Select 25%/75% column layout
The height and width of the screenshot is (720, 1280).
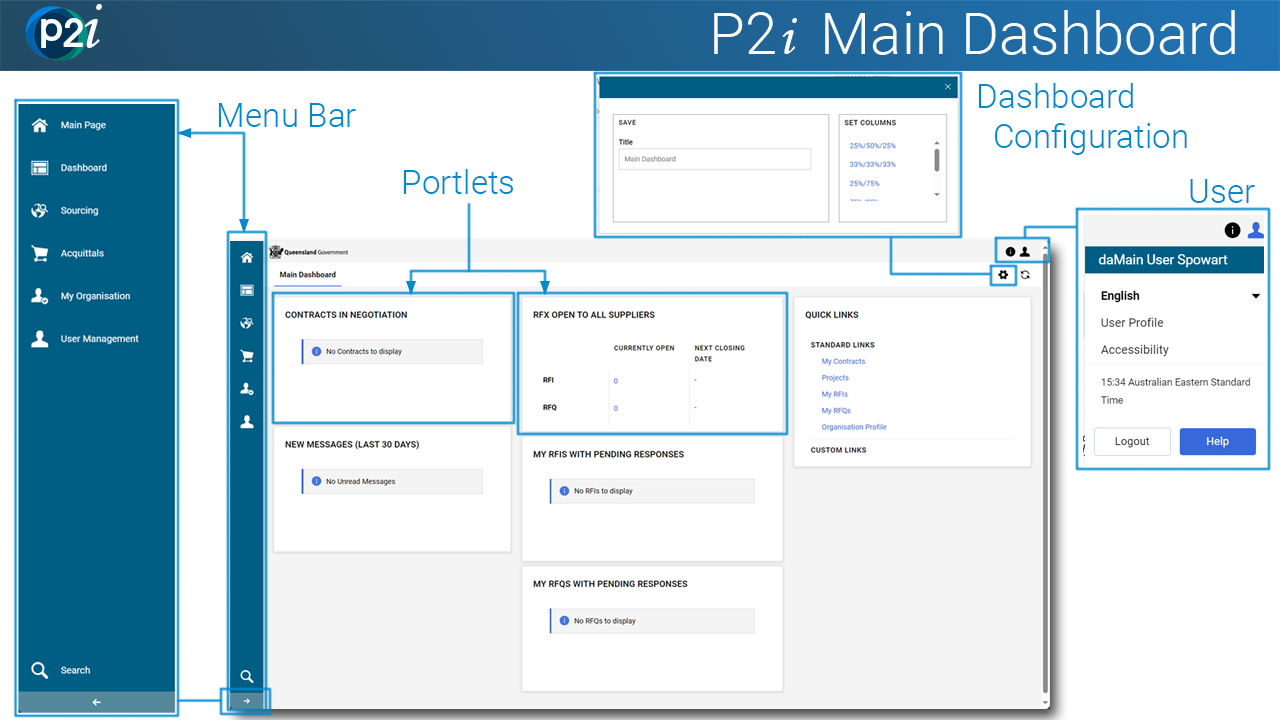point(865,184)
